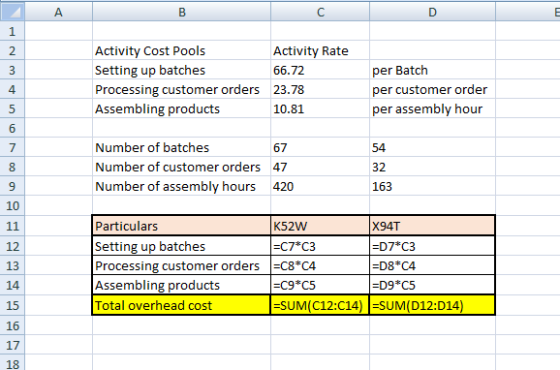Screen dimensions: 560x370
Task: Select column D header
Action: point(432,12)
